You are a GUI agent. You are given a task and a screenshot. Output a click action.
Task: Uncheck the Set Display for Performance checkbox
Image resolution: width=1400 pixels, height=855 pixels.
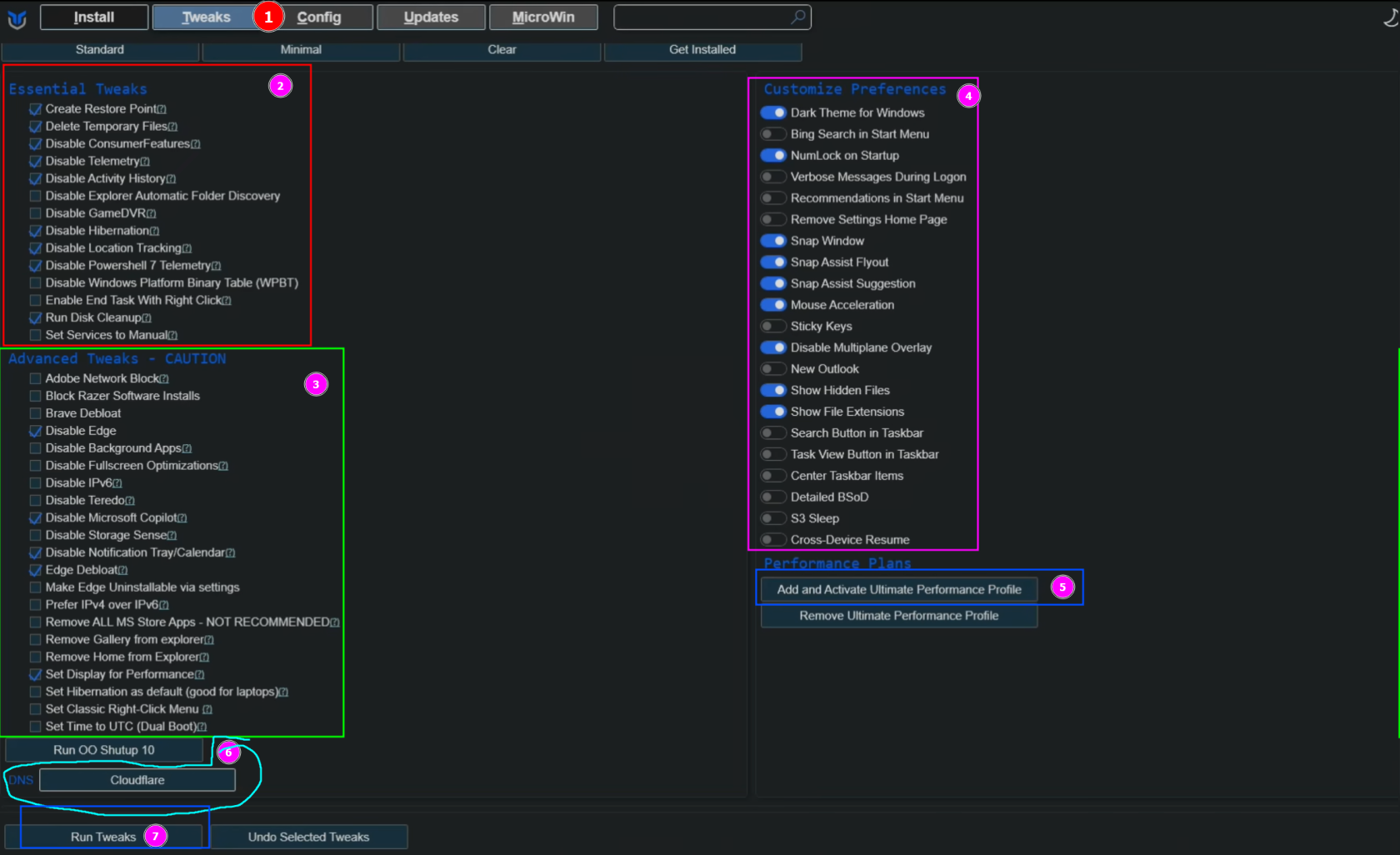[x=35, y=674]
